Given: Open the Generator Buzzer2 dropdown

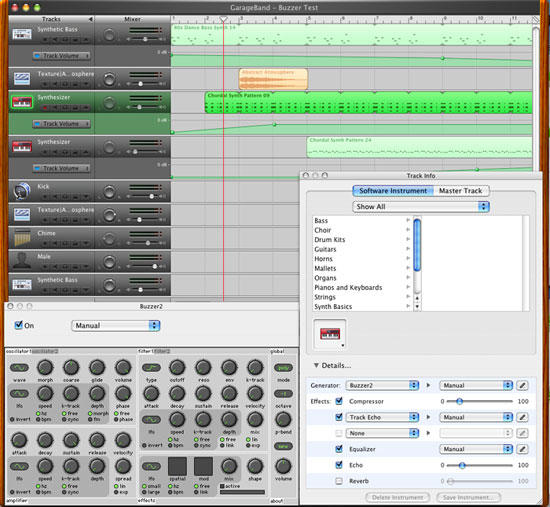Looking at the screenshot, I should pos(382,385).
